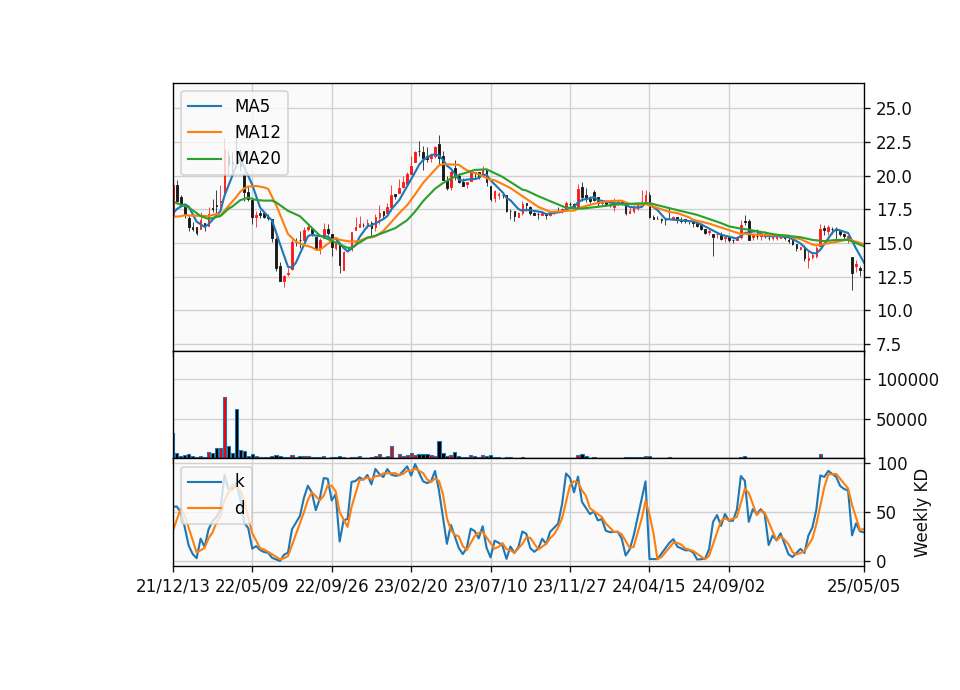Click the 17.5 price axis label

tap(894, 210)
